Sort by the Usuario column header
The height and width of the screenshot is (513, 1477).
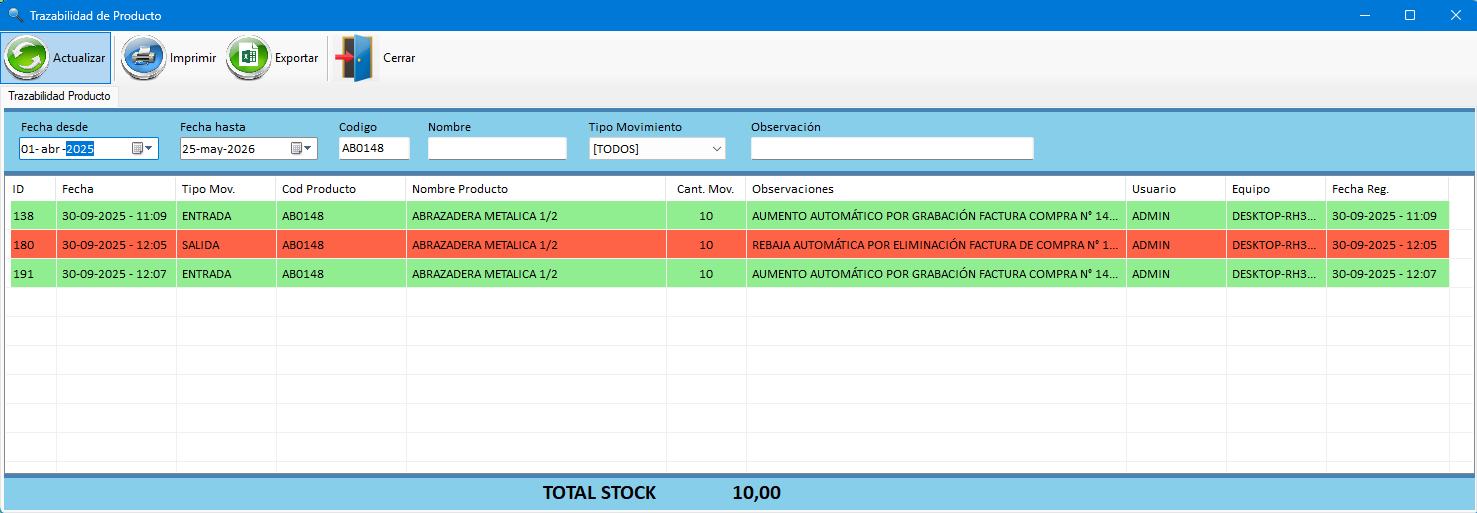click(x=1176, y=189)
